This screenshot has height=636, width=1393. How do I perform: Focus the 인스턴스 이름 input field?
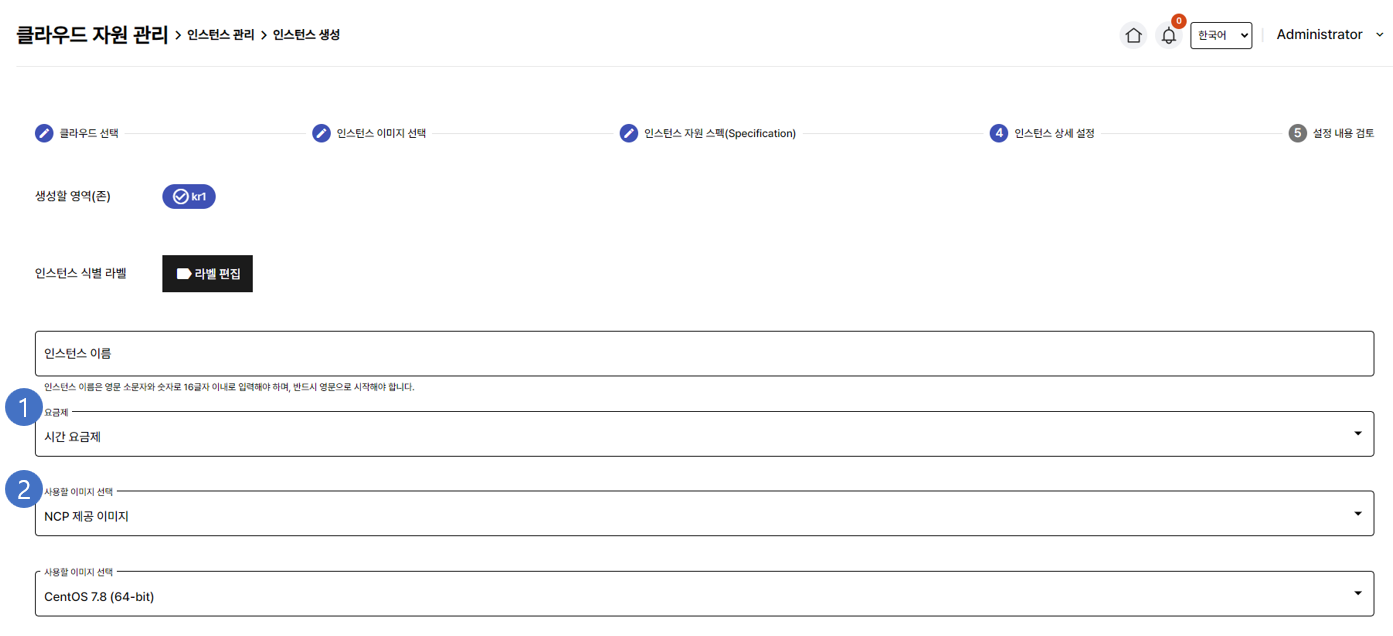point(704,353)
